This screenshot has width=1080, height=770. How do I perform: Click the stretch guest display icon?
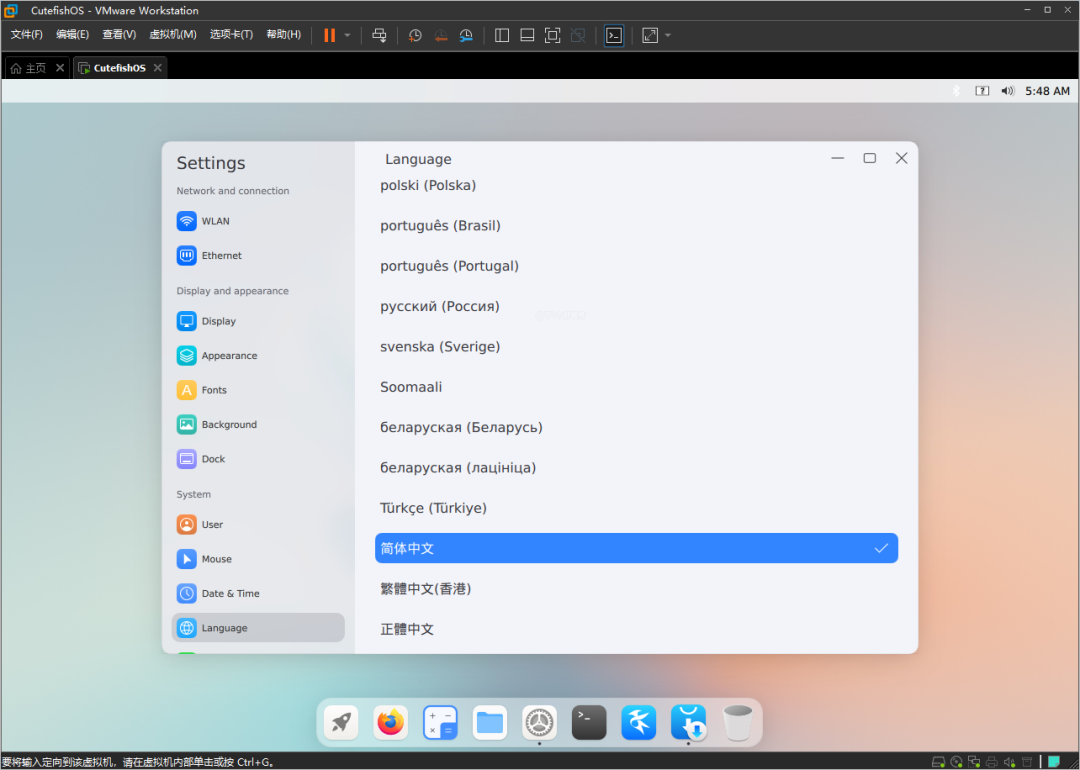(650, 35)
